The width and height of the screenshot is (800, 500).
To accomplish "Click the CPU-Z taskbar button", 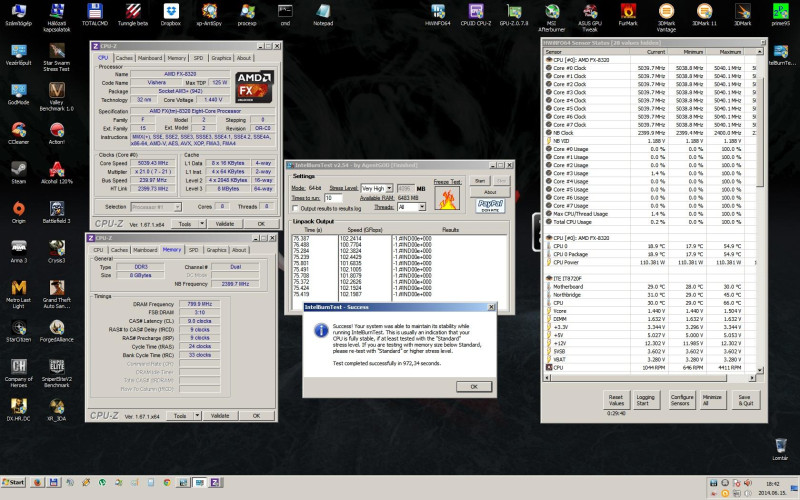I will (x=215, y=482).
